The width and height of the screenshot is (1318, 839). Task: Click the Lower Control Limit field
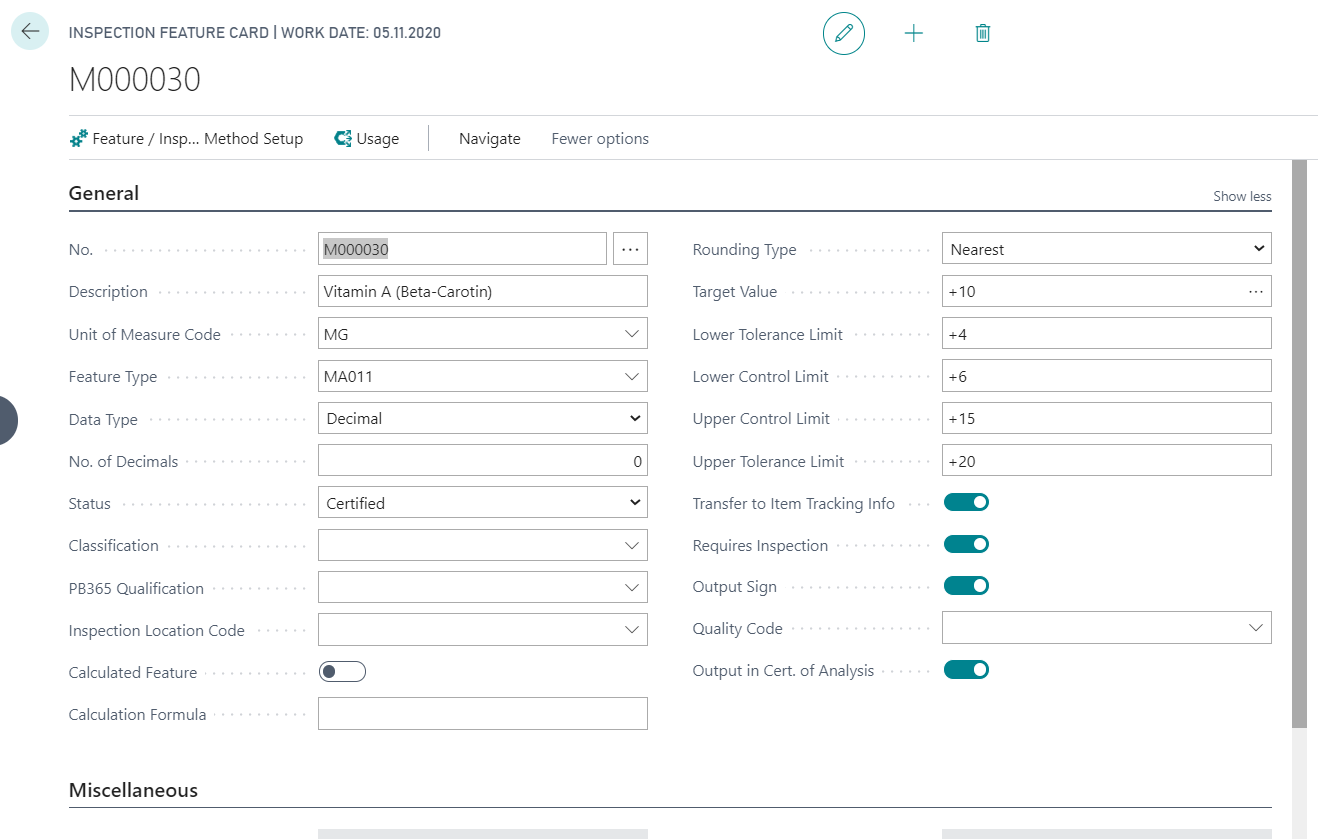coord(1107,376)
